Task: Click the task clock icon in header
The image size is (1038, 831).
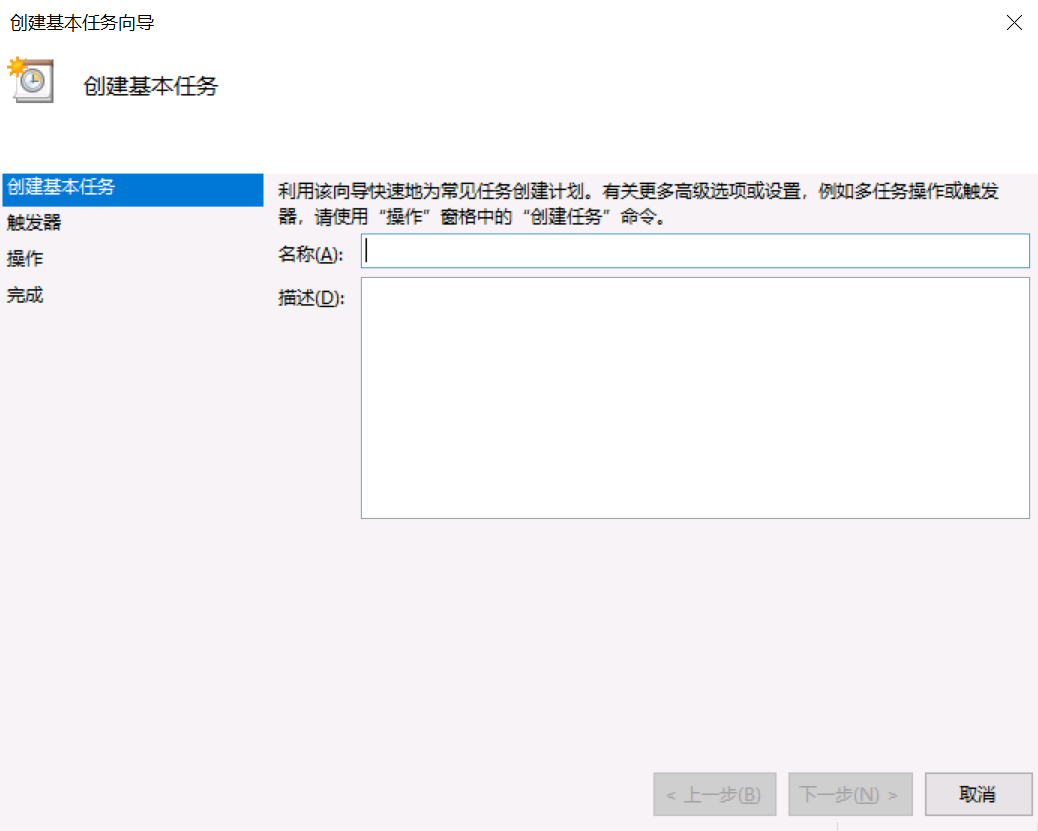Action: click(x=30, y=80)
